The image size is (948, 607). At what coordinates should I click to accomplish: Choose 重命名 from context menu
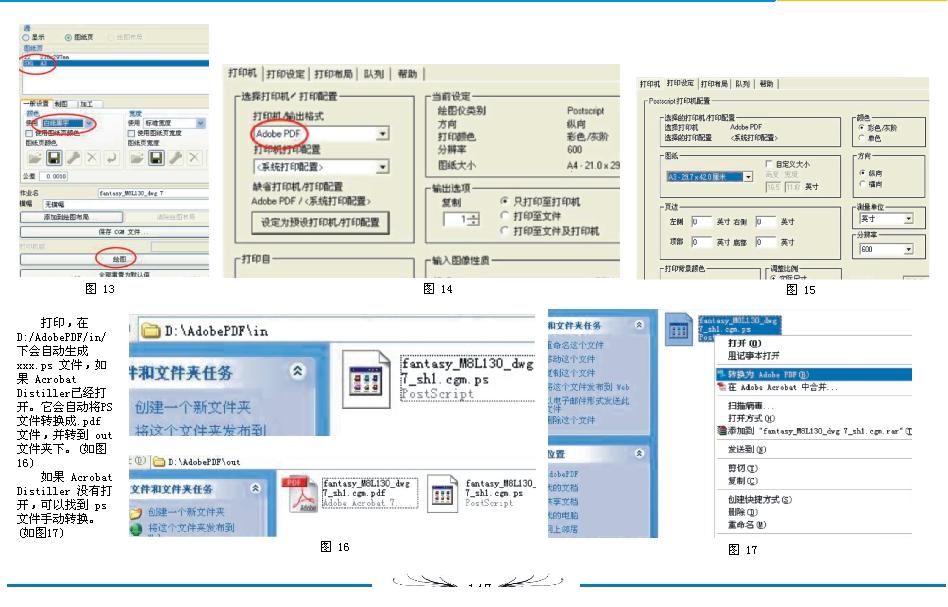pyautogui.click(x=747, y=525)
